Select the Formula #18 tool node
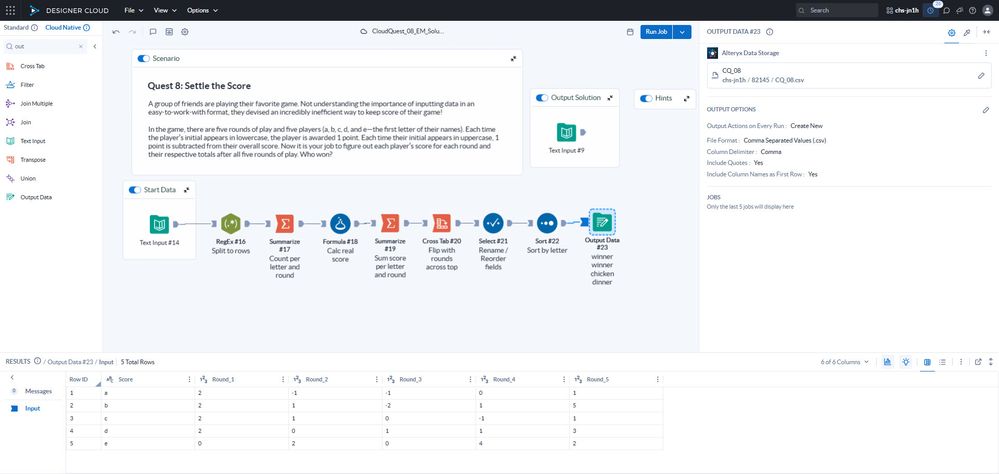 point(340,224)
